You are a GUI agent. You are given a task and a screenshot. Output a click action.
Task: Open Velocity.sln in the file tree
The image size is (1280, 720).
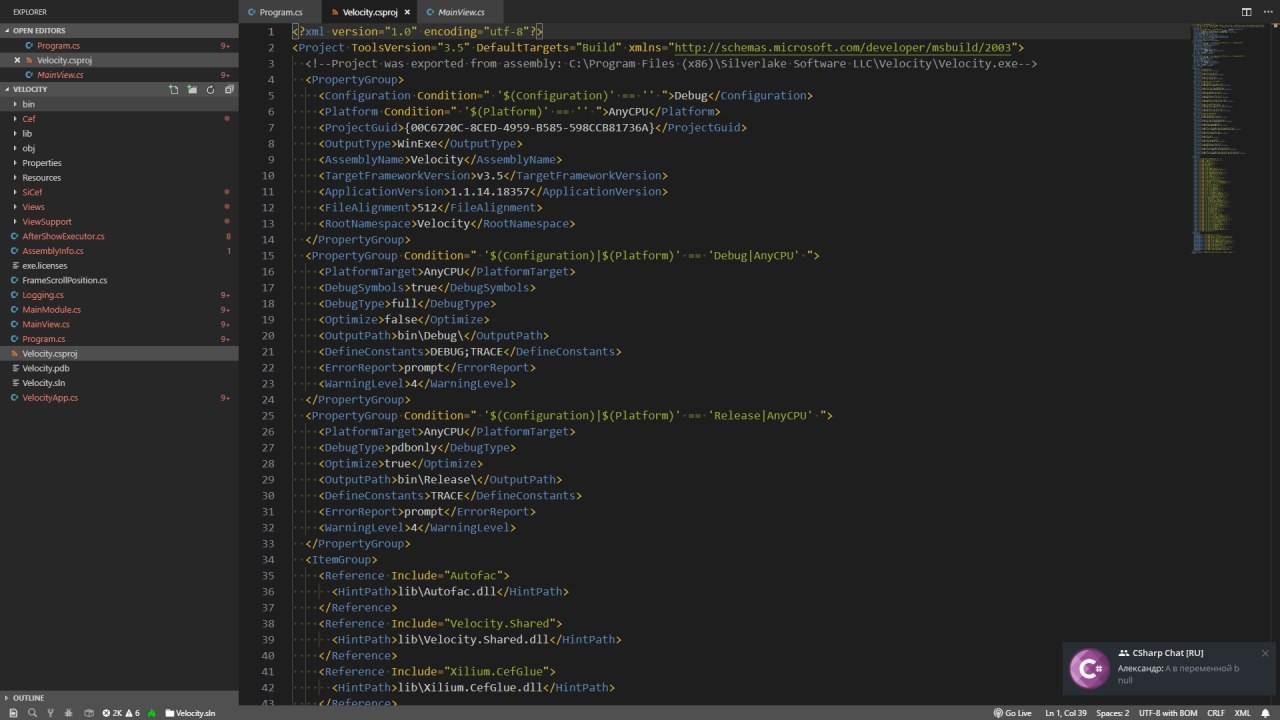[x=119, y=383]
